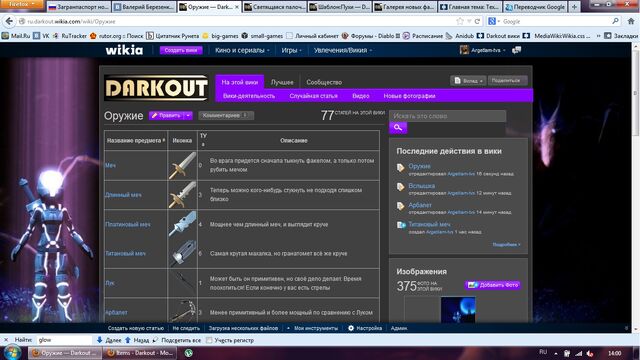Switch to the Сообщество tab
Image resolution: width=640 pixels, height=360 pixels.
point(324,82)
